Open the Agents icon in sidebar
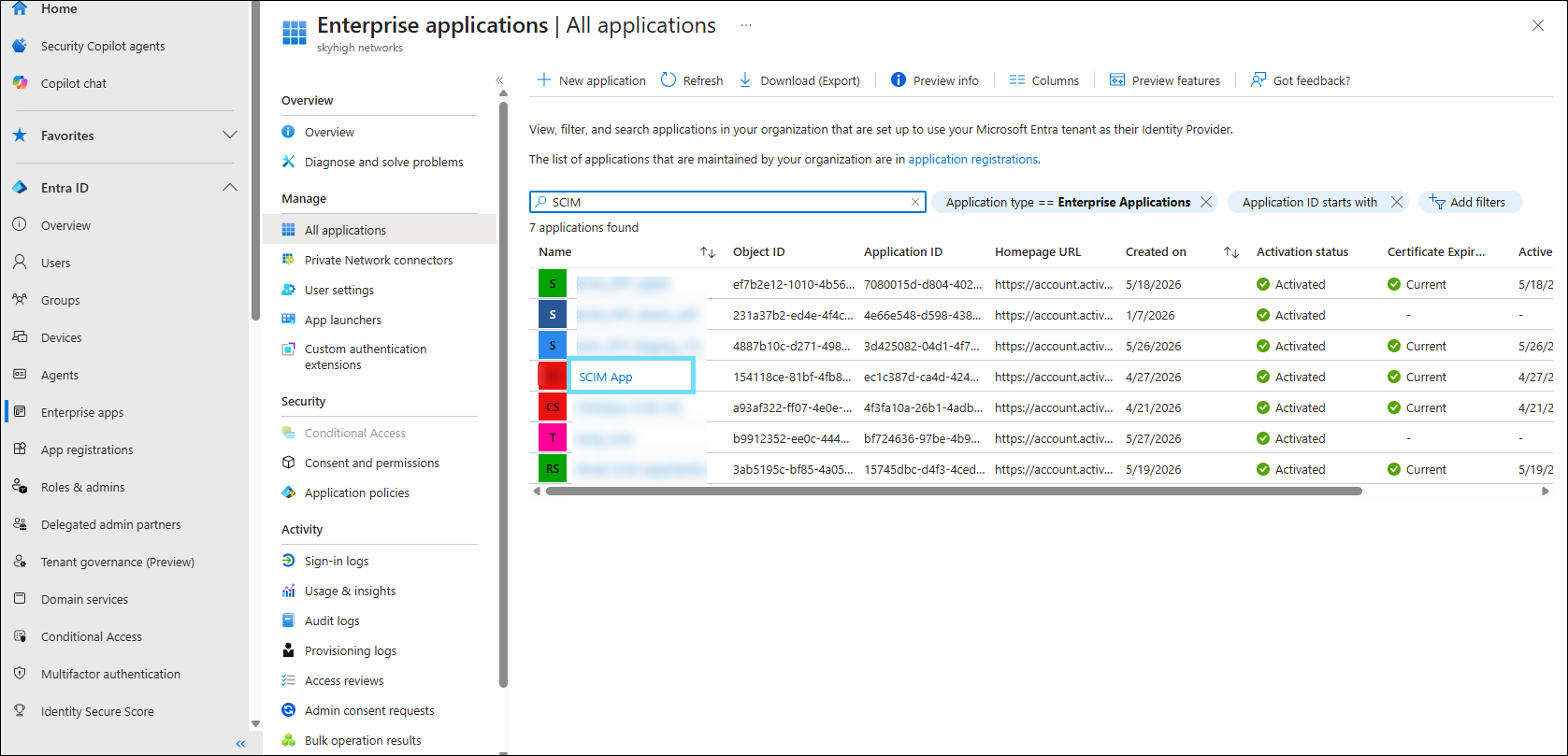 click(x=20, y=375)
